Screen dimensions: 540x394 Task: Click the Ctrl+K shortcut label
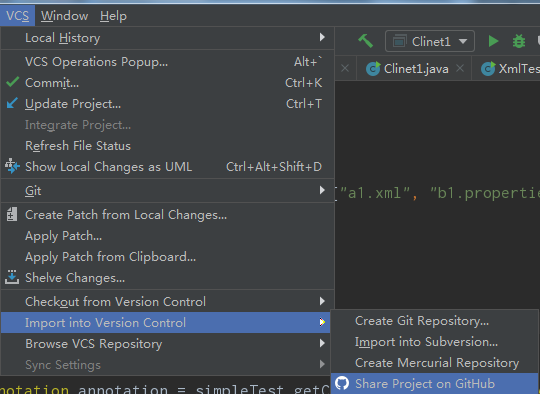point(303,83)
